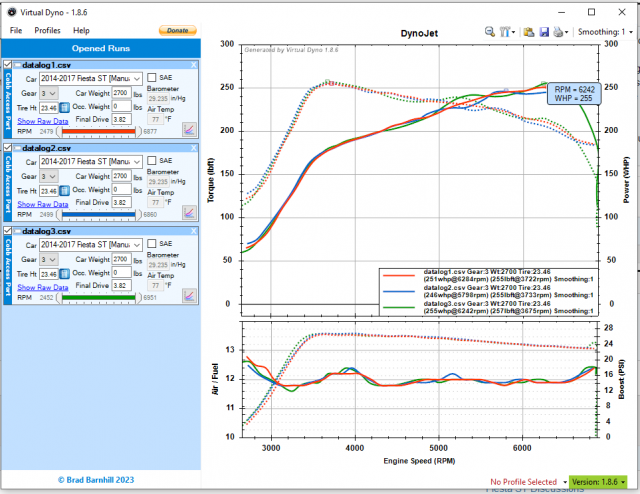
Task: Click the datalog3.csv legend entry in graph
Action: pos(488,307)
